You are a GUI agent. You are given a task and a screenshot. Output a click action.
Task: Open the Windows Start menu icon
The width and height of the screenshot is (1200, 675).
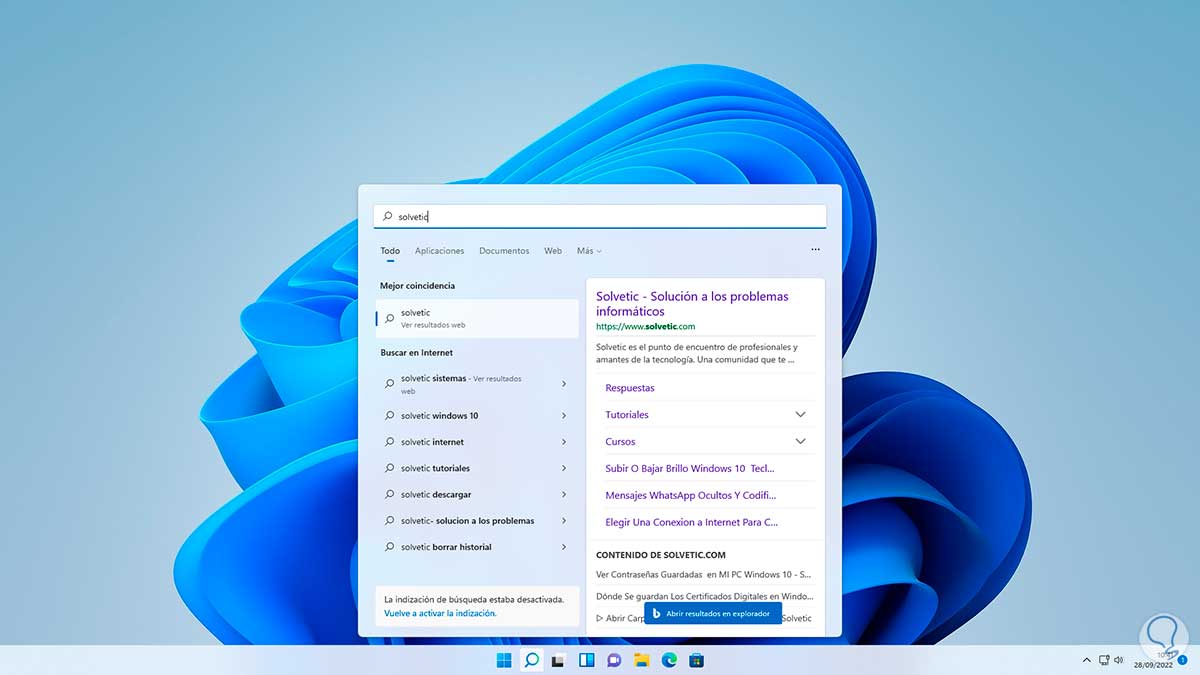504,660
